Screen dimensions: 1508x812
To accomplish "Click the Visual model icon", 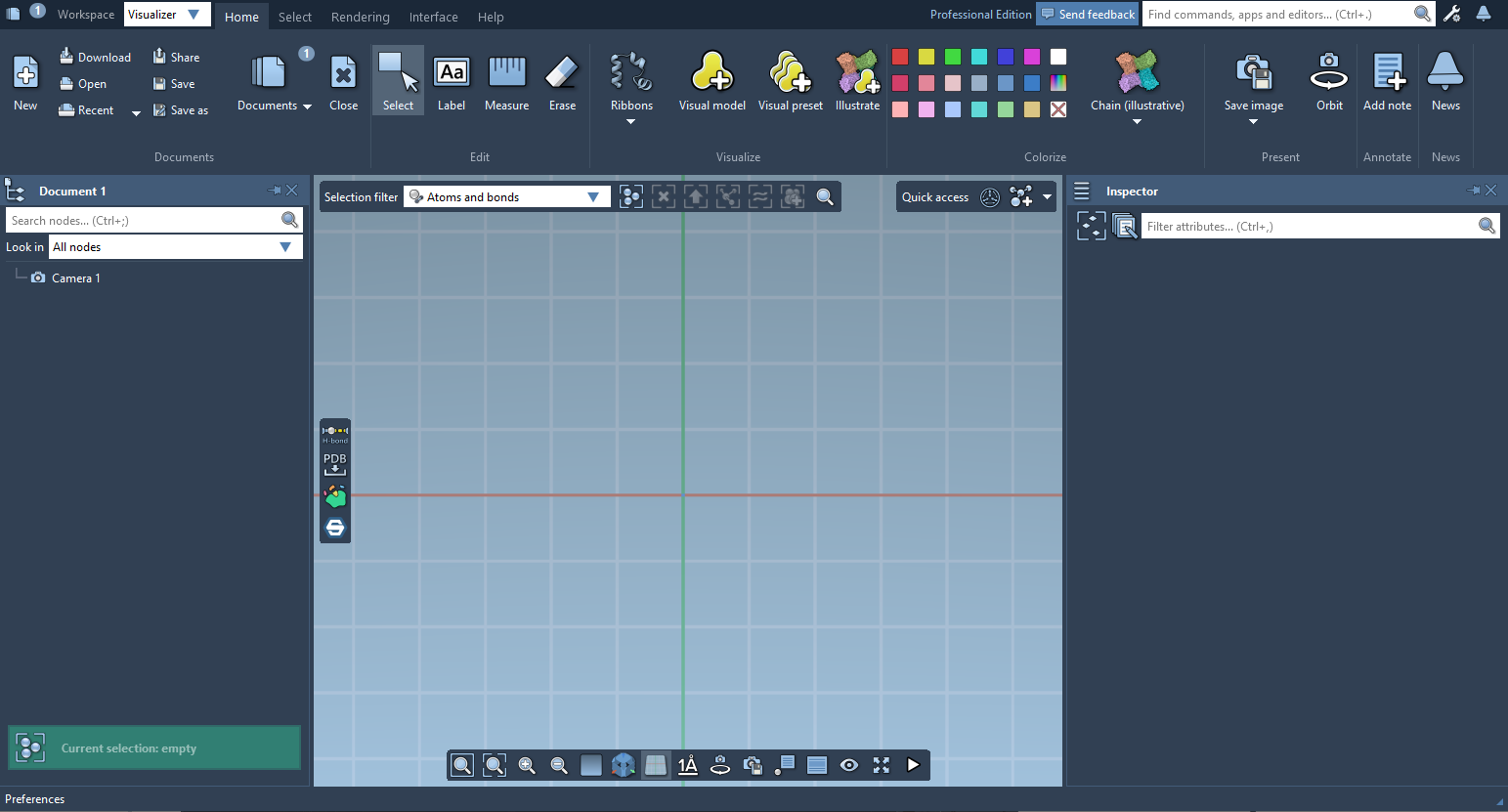I will 711,81.
